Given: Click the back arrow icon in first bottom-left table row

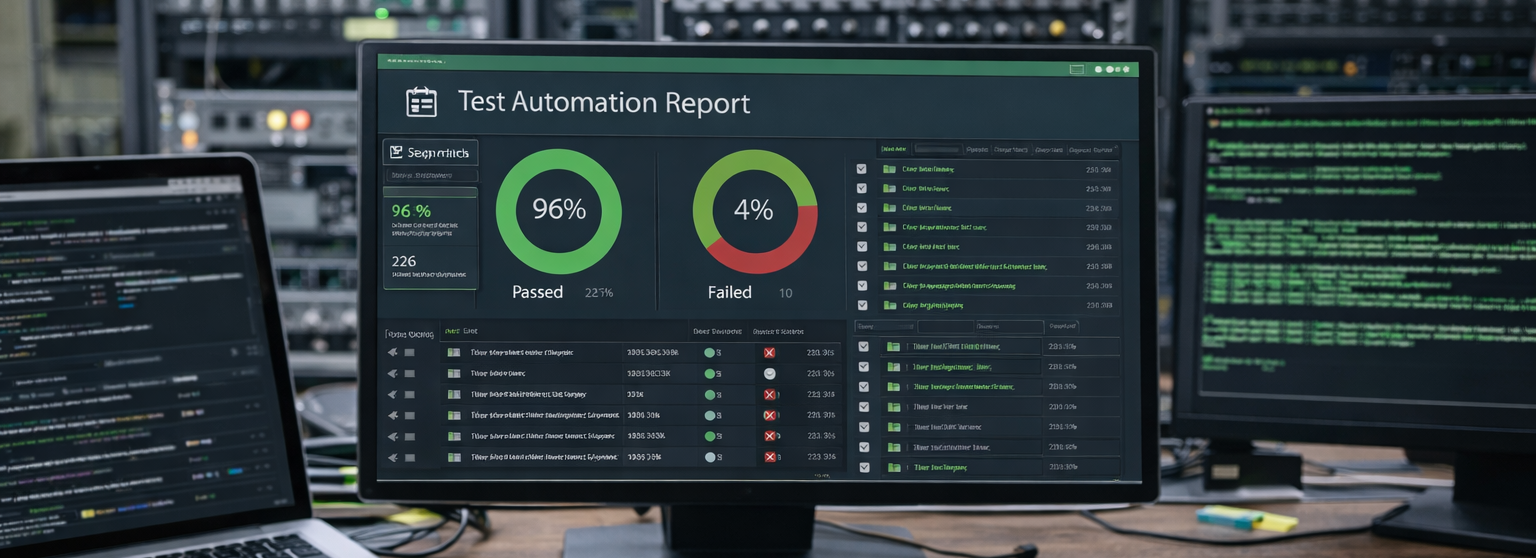Looking at the screenshot, I should click(393, 353).
